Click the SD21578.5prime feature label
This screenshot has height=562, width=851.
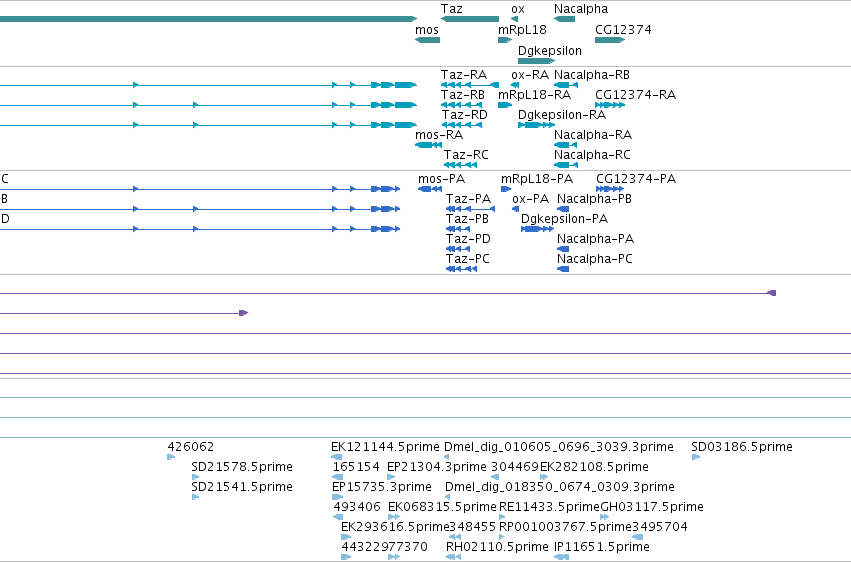pos(242,467)
